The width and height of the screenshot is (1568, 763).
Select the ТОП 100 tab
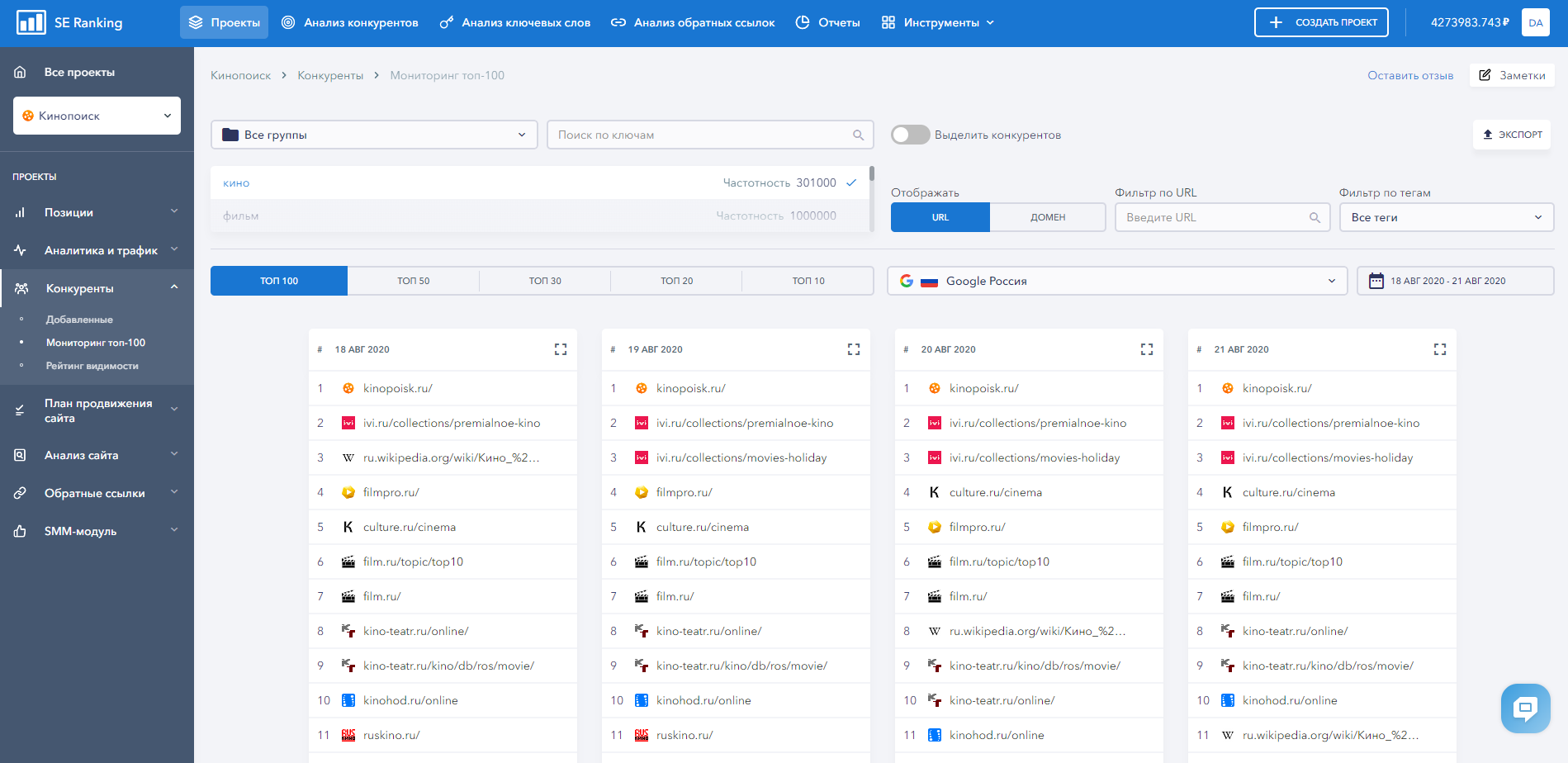[x=279, y=281]
